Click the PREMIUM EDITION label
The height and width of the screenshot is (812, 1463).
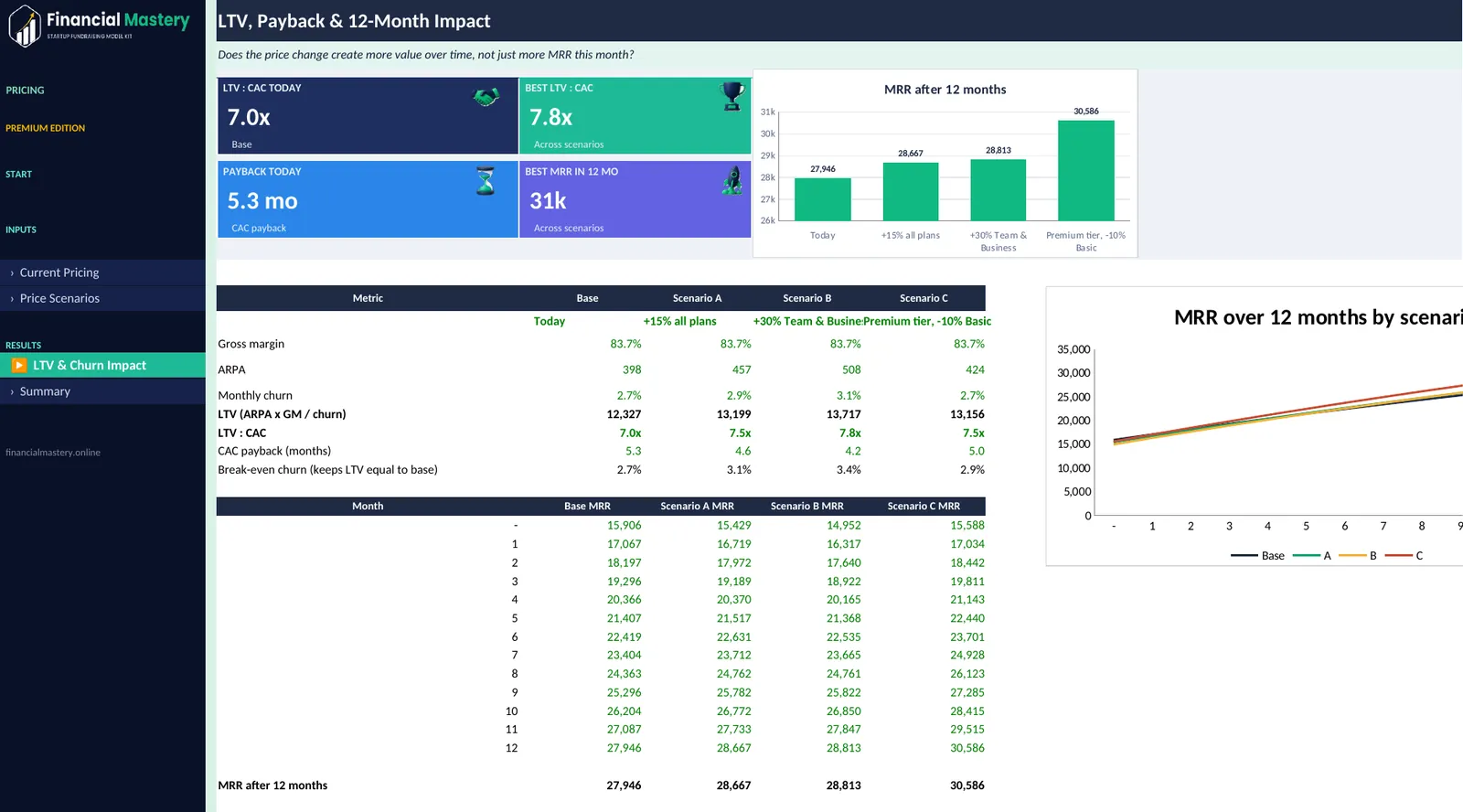click(45, 128)
